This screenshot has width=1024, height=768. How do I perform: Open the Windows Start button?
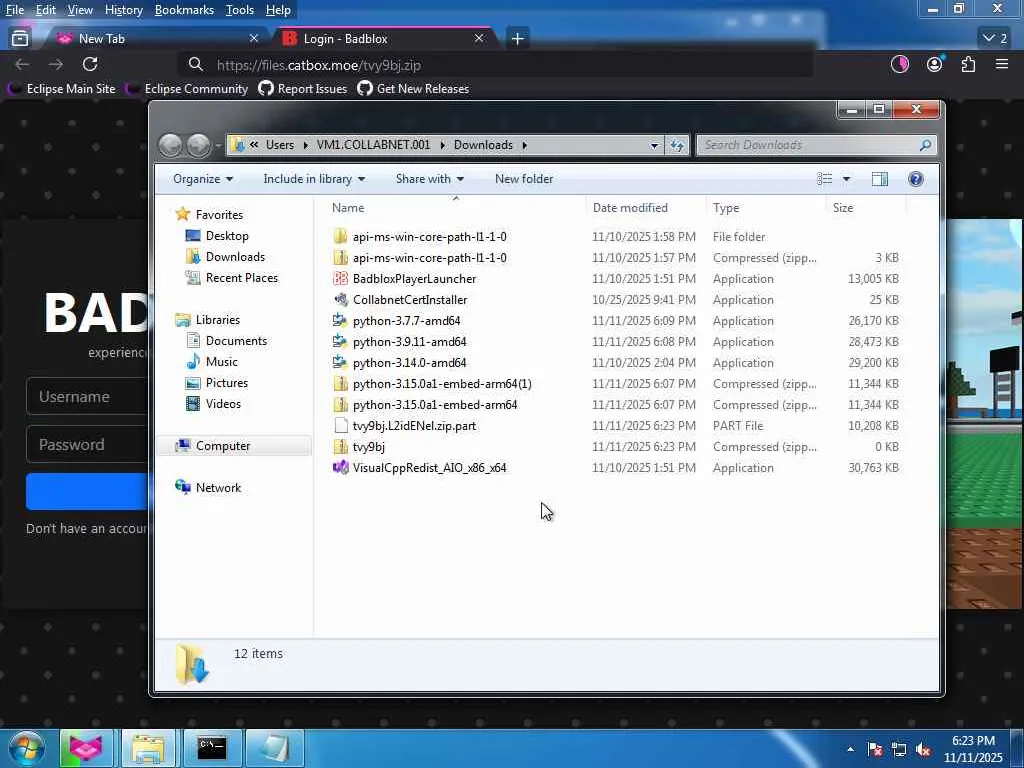(26, 748)
